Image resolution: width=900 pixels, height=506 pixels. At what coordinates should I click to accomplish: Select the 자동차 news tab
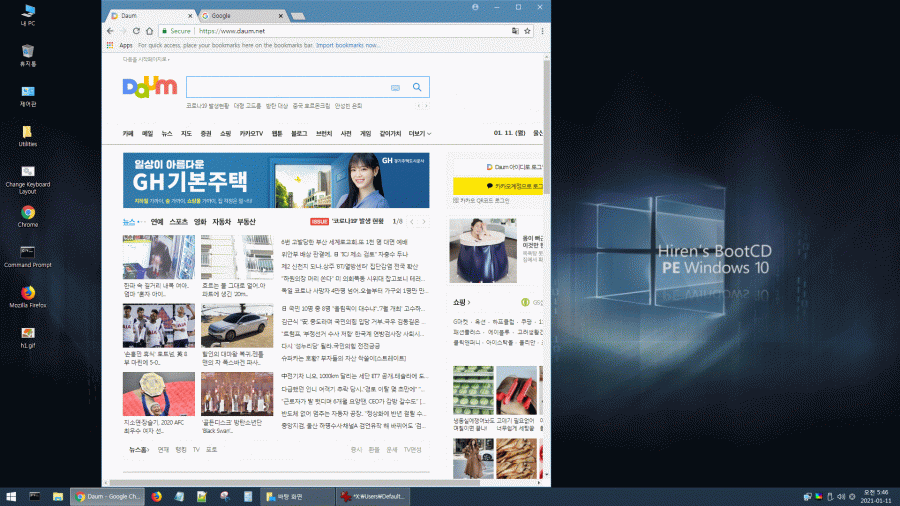[x=222, y=221]
